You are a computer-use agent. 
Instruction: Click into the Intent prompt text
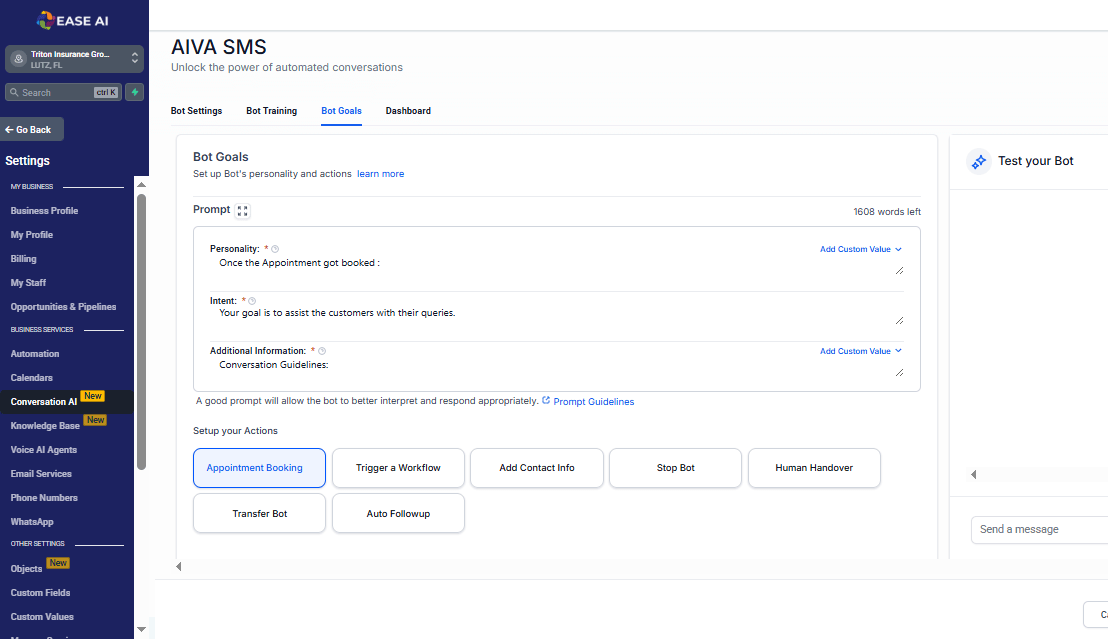pyautogui.click(x=337, y=312)
